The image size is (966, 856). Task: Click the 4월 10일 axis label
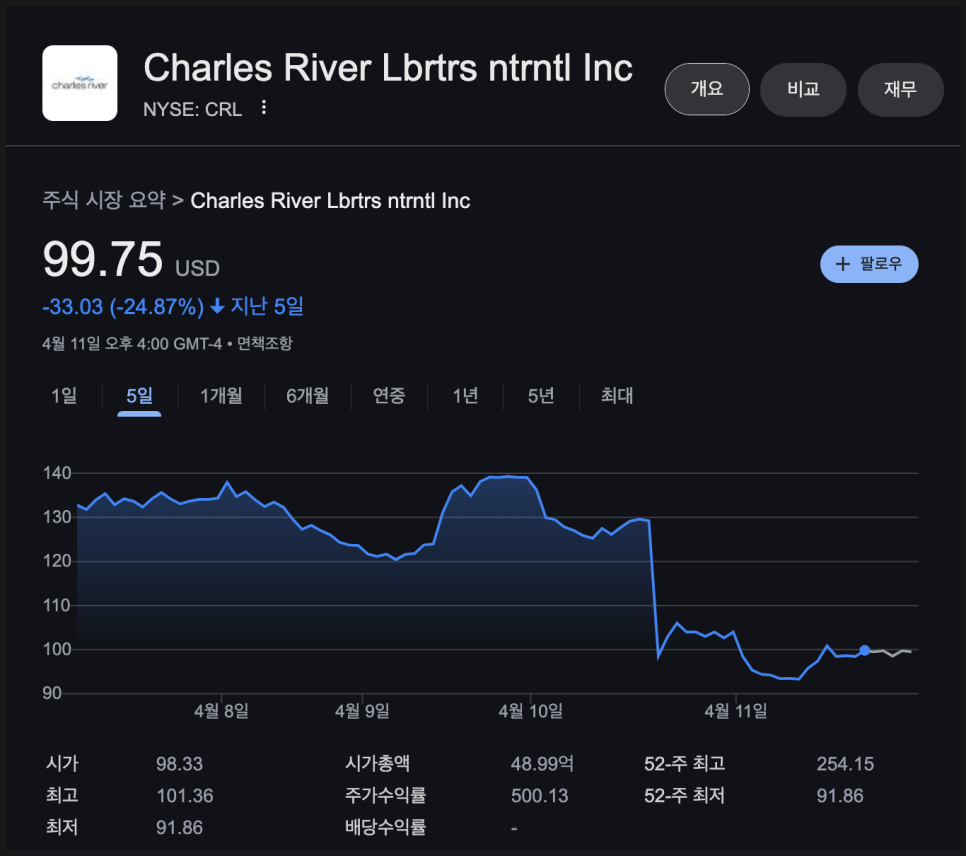530,711
